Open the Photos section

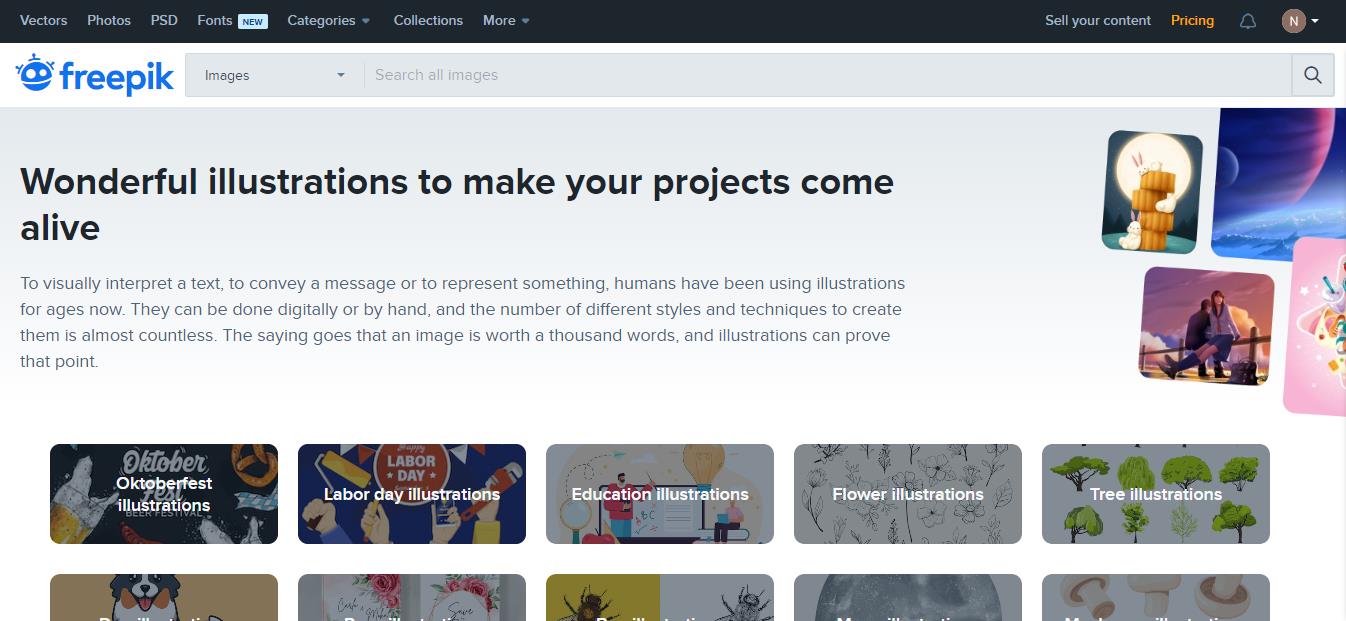point(109,20)
